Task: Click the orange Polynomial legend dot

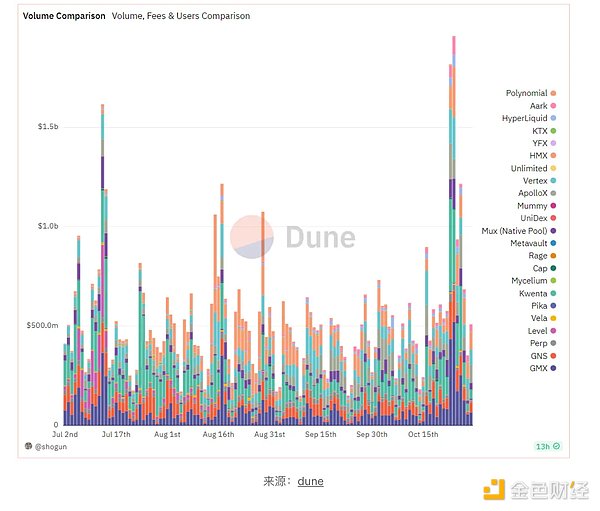Action: [554, 93]
